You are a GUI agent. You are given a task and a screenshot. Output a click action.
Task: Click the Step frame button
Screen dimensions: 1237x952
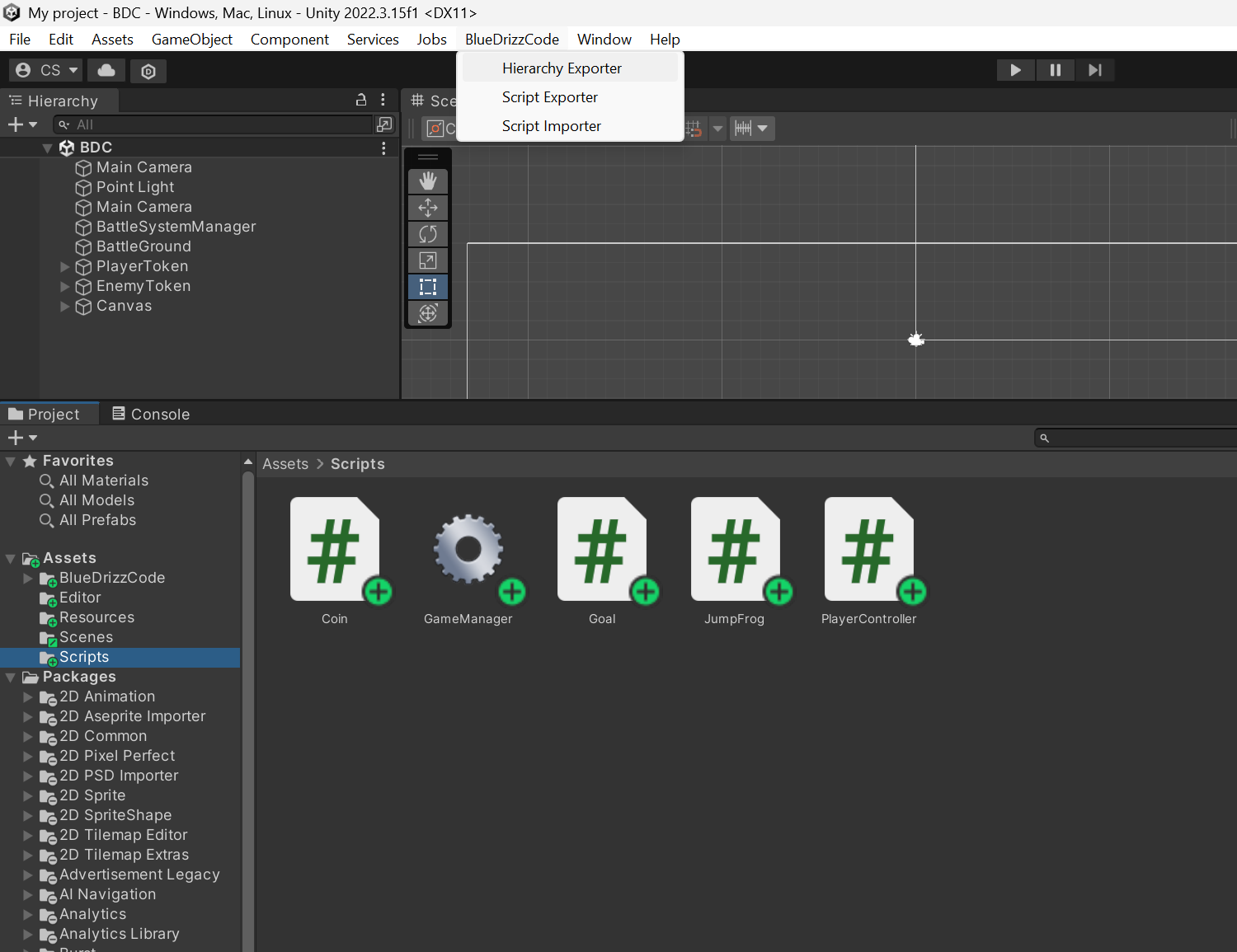pyautogui.click(x=1094, y=70)
